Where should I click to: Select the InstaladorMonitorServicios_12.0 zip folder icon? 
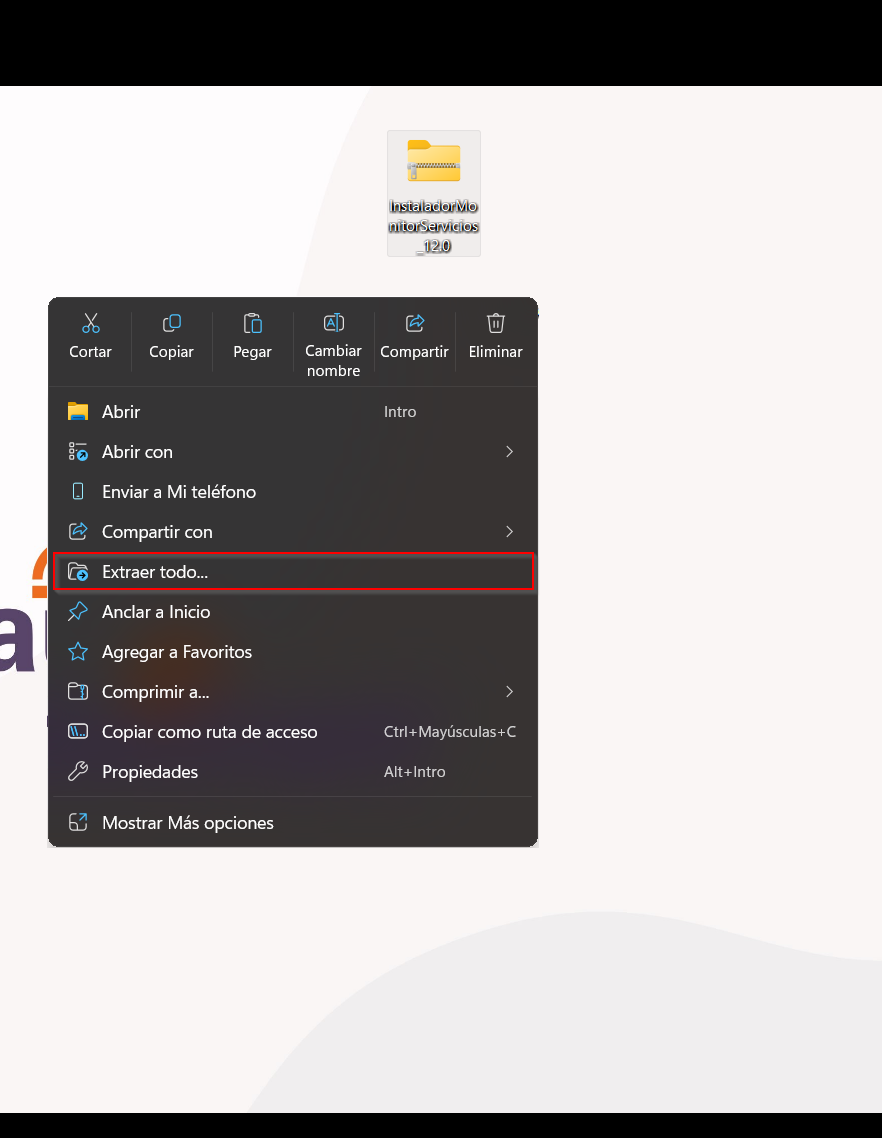click(x=433, y=161)
